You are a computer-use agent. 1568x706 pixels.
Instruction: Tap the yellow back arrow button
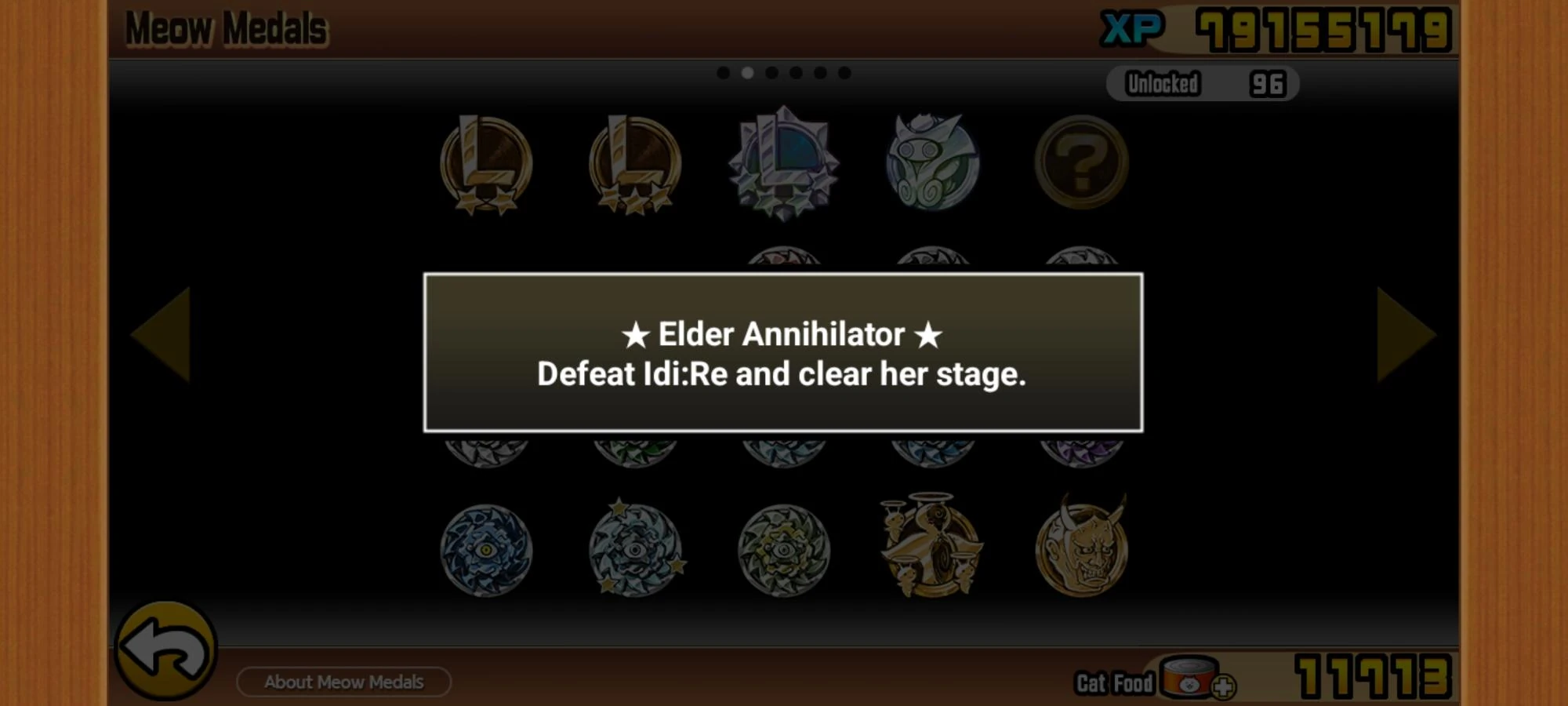166,650
